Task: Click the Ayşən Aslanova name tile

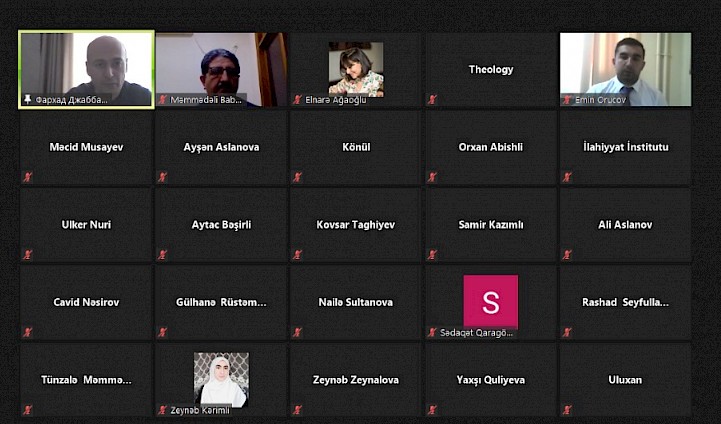Action: coord(221,147)
